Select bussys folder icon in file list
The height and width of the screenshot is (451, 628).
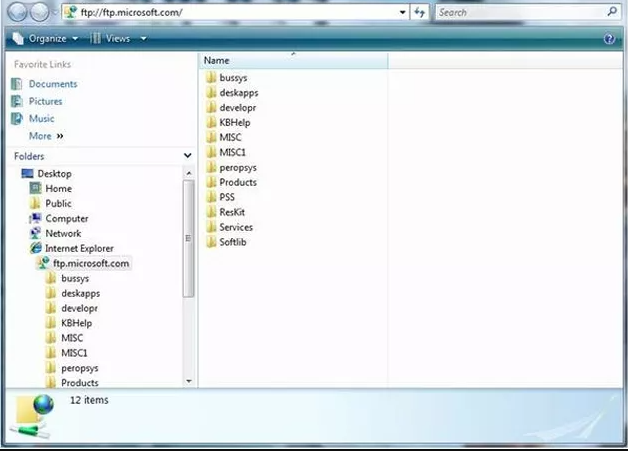click(211, 78)
